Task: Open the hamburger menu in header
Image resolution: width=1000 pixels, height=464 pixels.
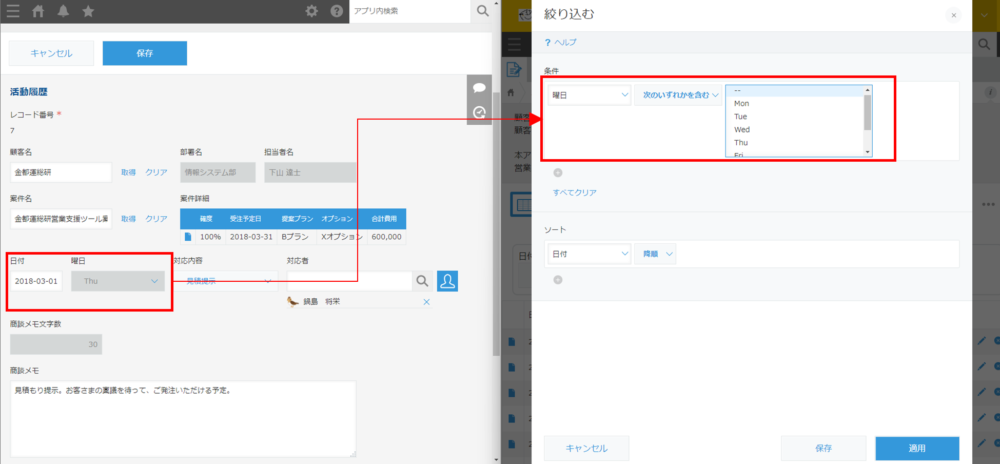Action: coord(13,12)
